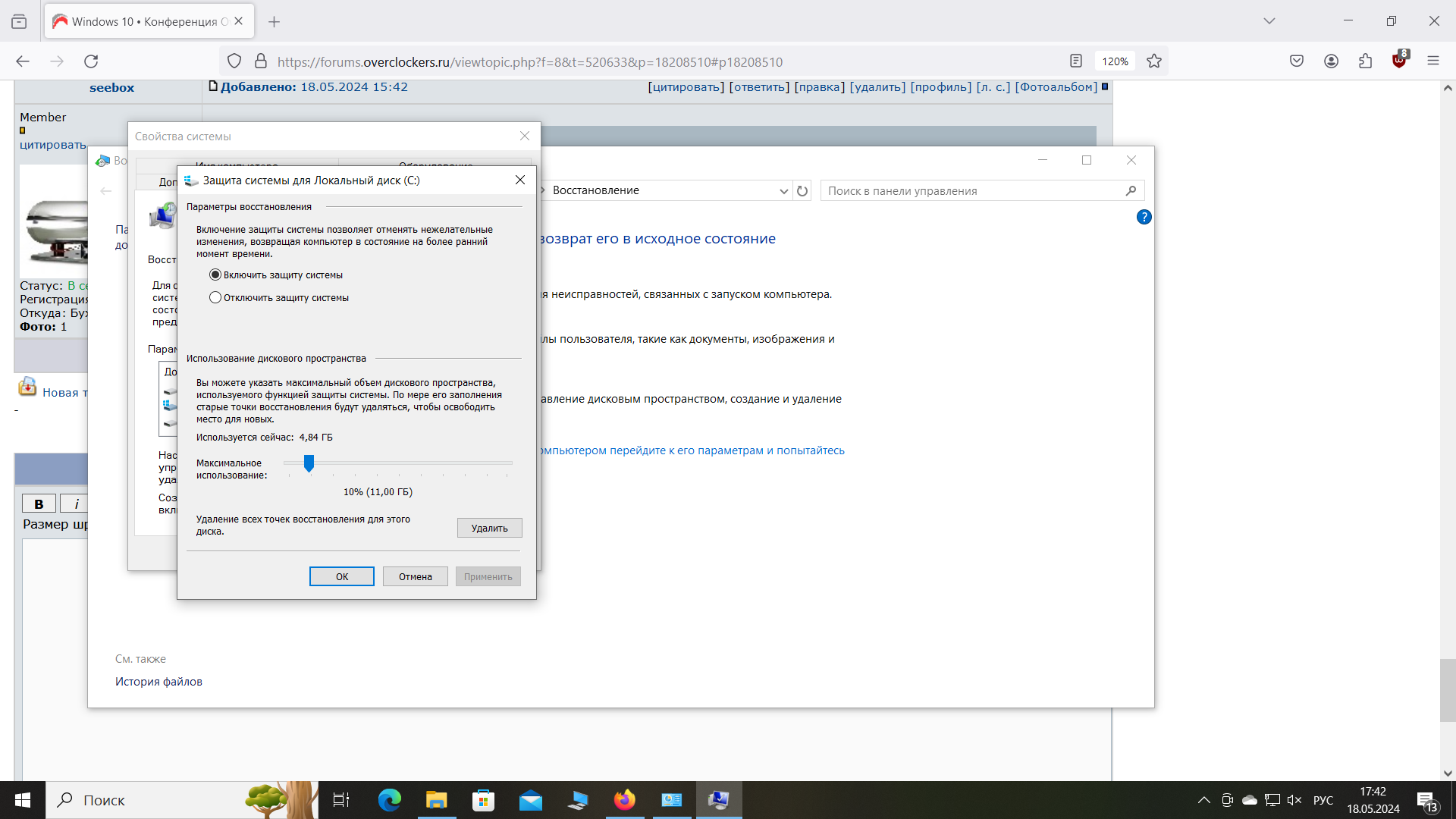The width and height of the screenshot is (1456, 819).
Task: Open the Firefox extensions puzzle icon
Action: pos(1366,61)
